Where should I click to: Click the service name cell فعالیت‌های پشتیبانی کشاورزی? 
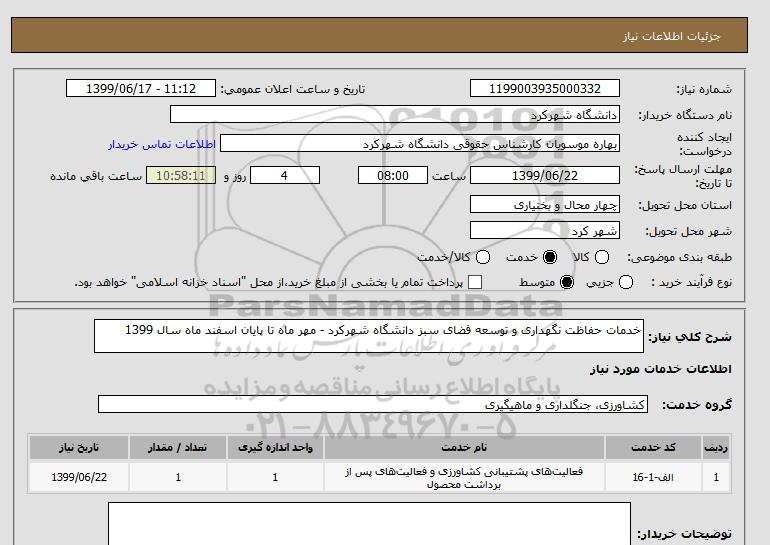coord(464,477)
